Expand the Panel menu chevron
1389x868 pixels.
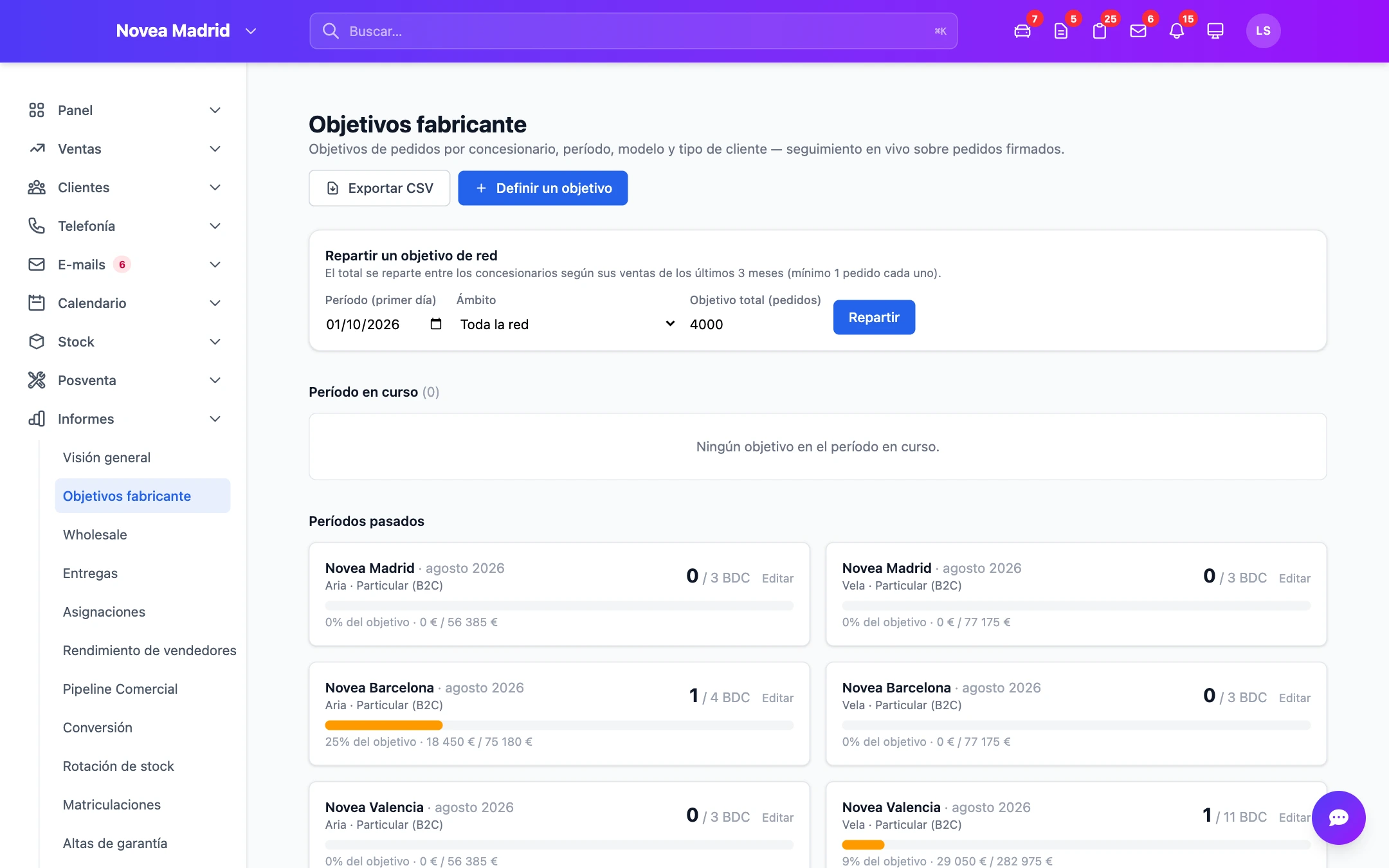coord(215,110)
